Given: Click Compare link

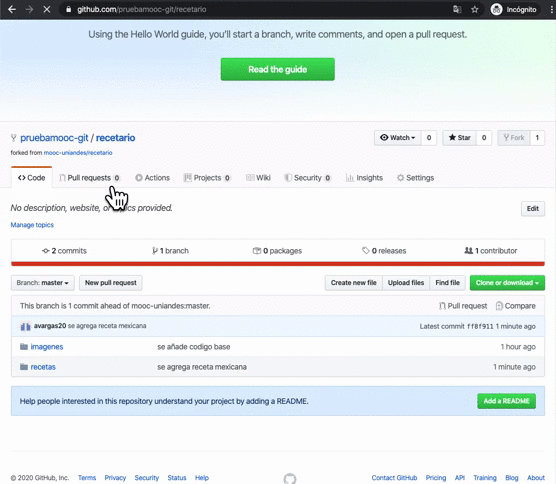Looking at the screenshot, I should [516, 306].
